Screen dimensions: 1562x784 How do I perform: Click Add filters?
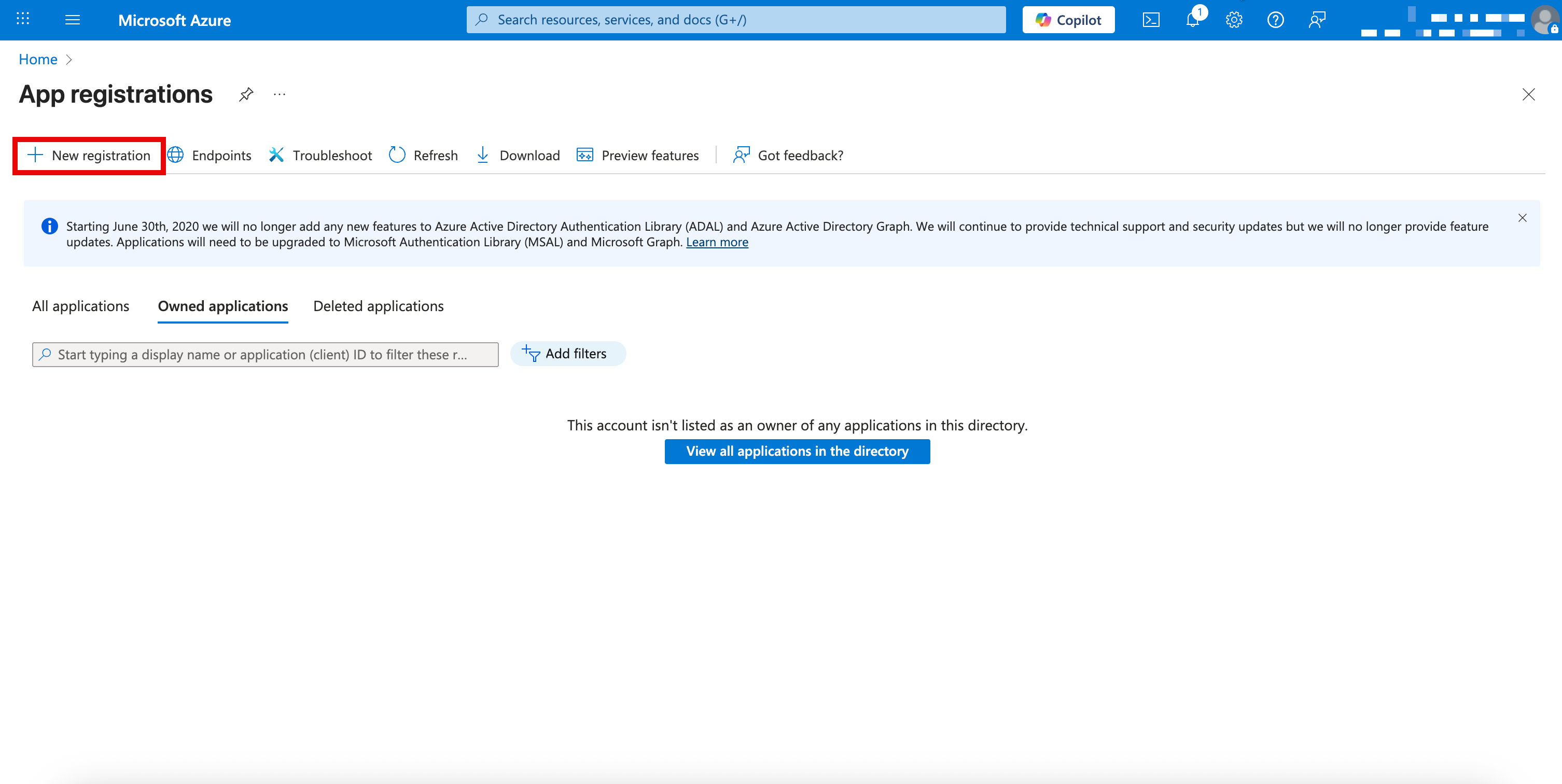[567, 354]
